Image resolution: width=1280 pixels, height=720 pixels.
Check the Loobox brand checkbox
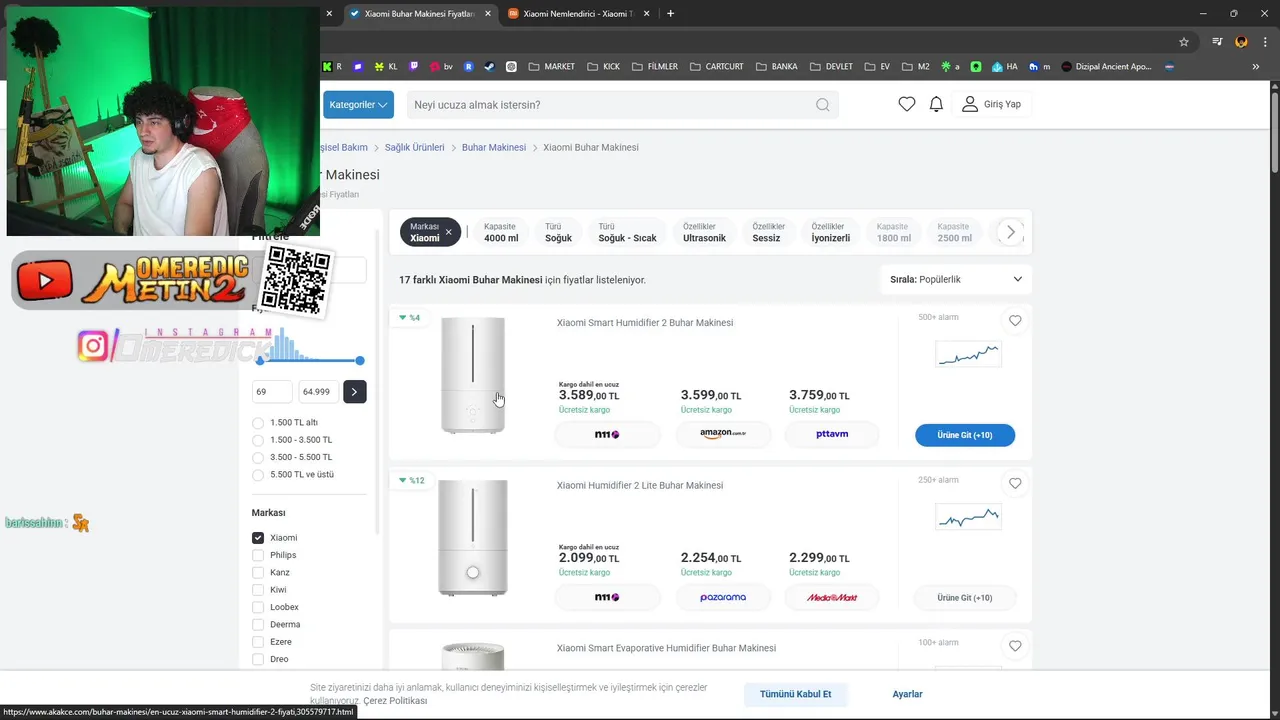tap(258, 607)
